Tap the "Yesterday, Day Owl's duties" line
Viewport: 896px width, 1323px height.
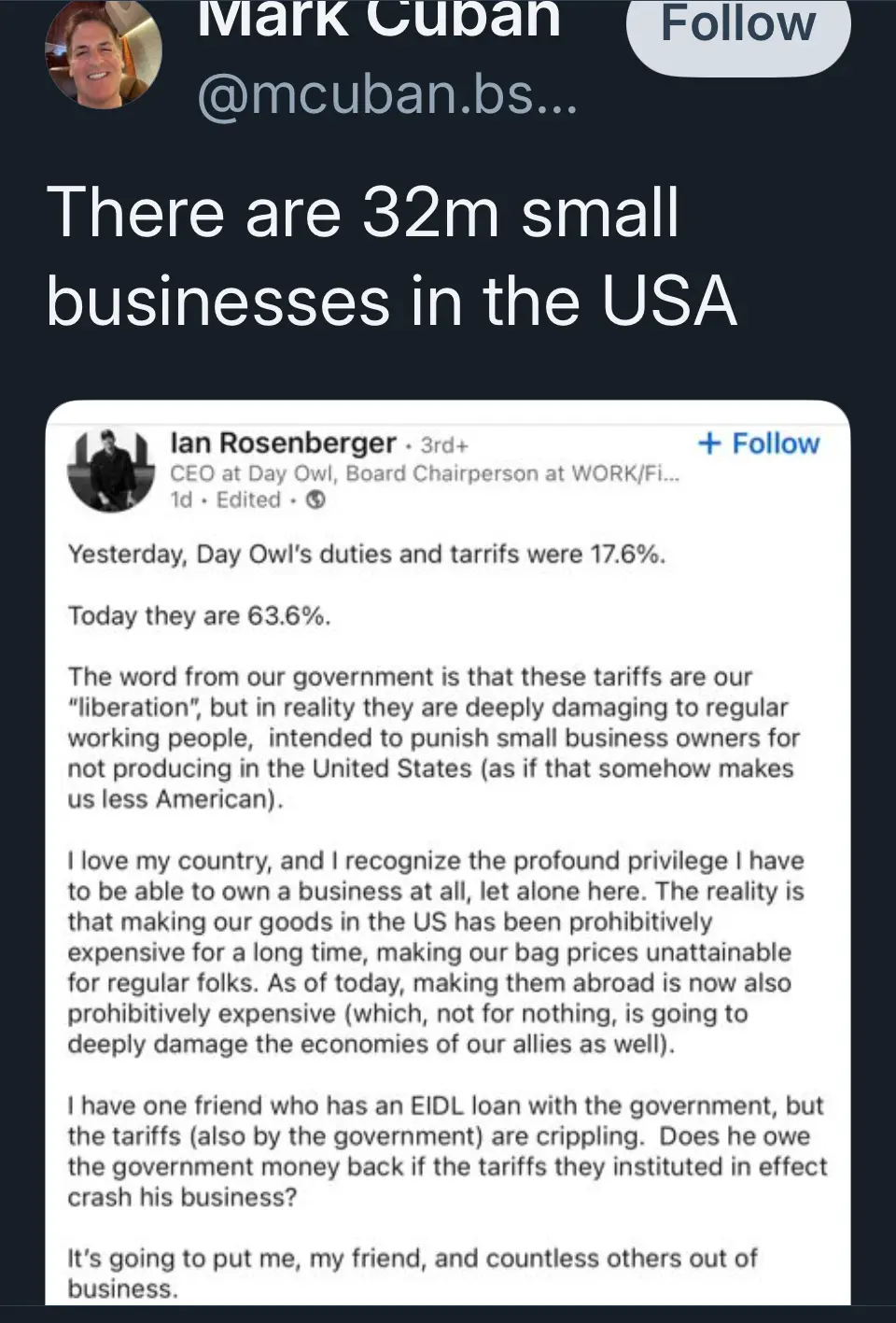coord(367,555)
